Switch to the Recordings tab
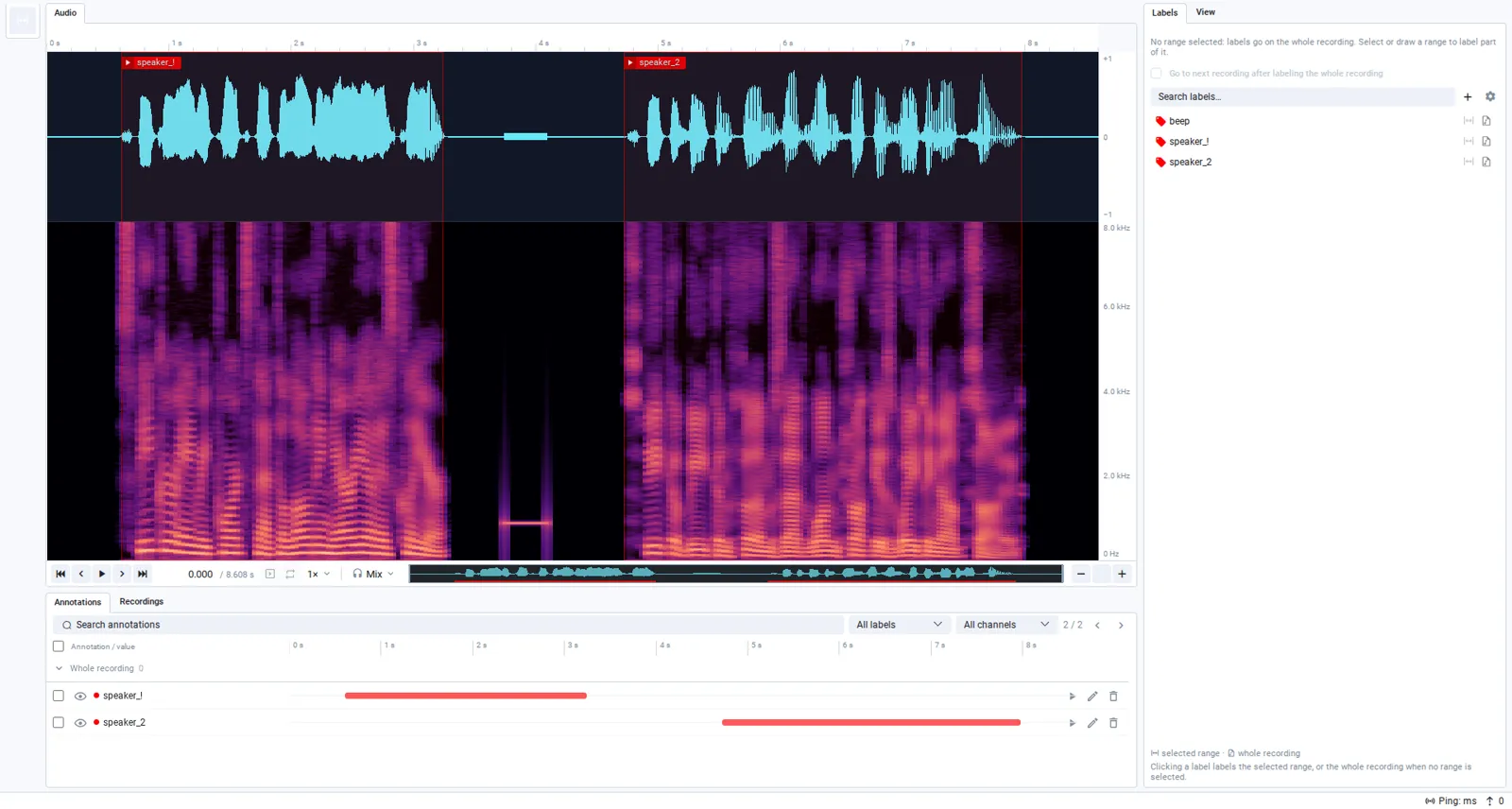This screenshot has height=809, width=1512. 142,601
